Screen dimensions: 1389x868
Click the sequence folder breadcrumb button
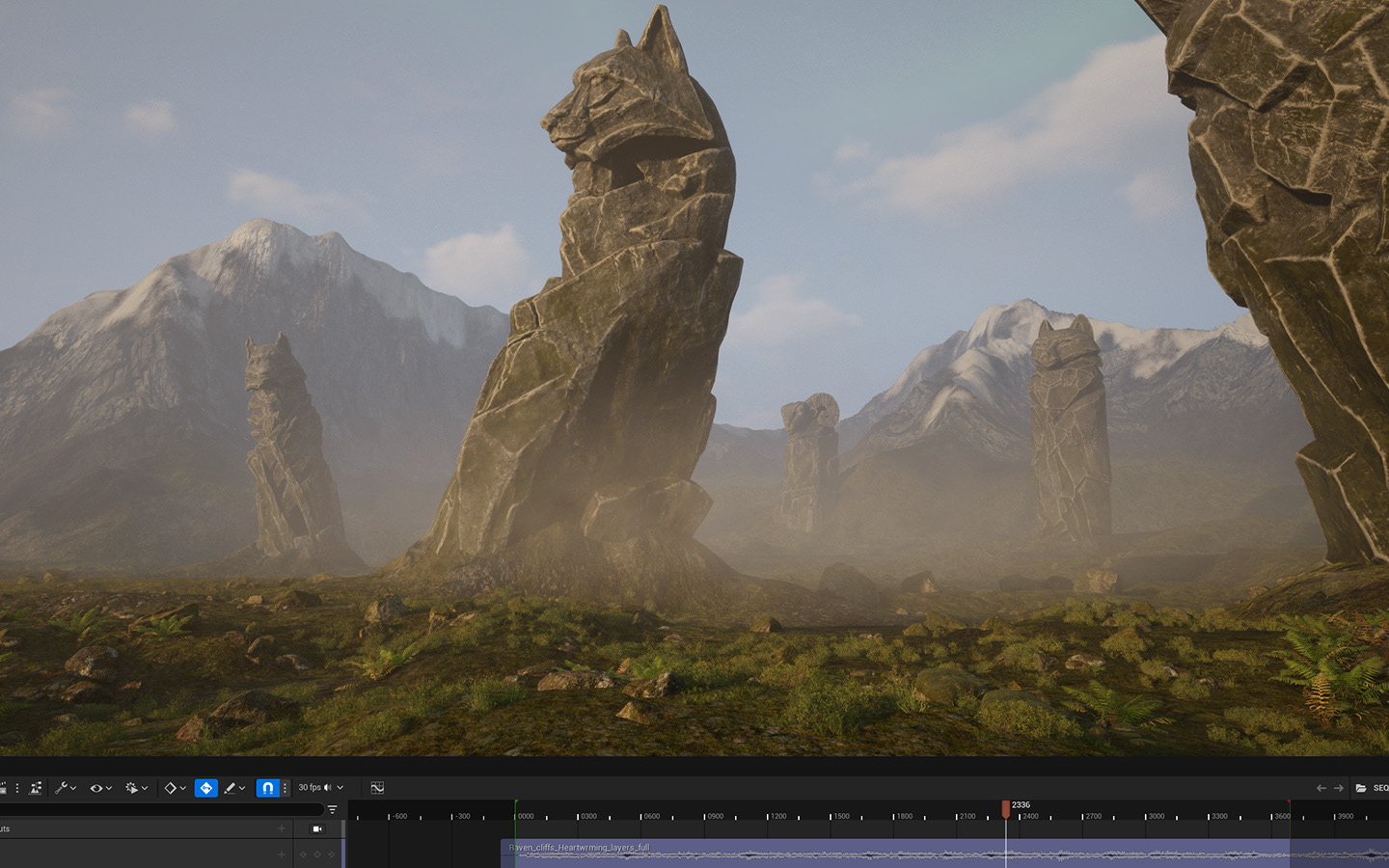1361,788
